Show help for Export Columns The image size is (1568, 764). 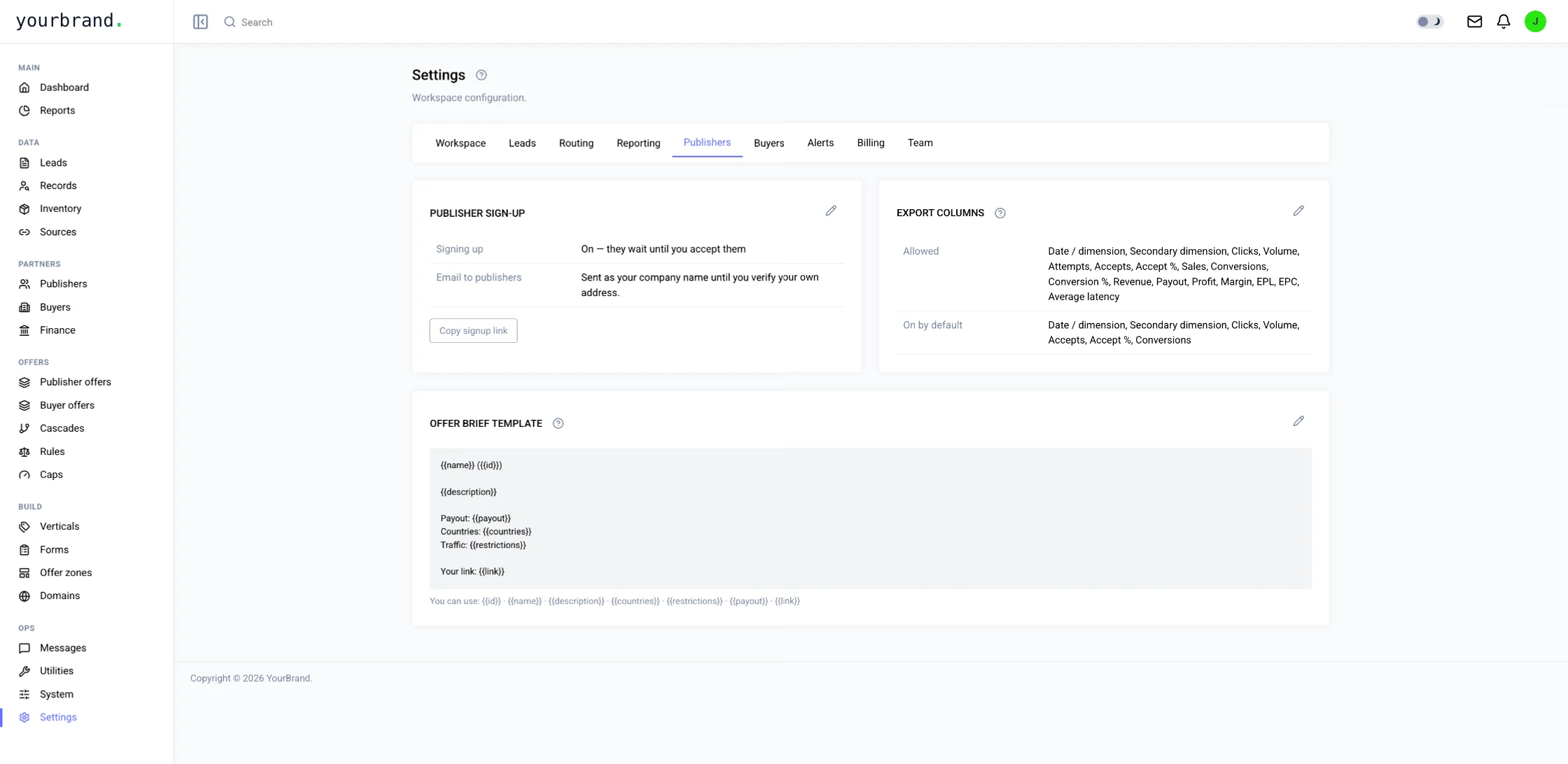pyautogui.click(x=1000, y=213)
